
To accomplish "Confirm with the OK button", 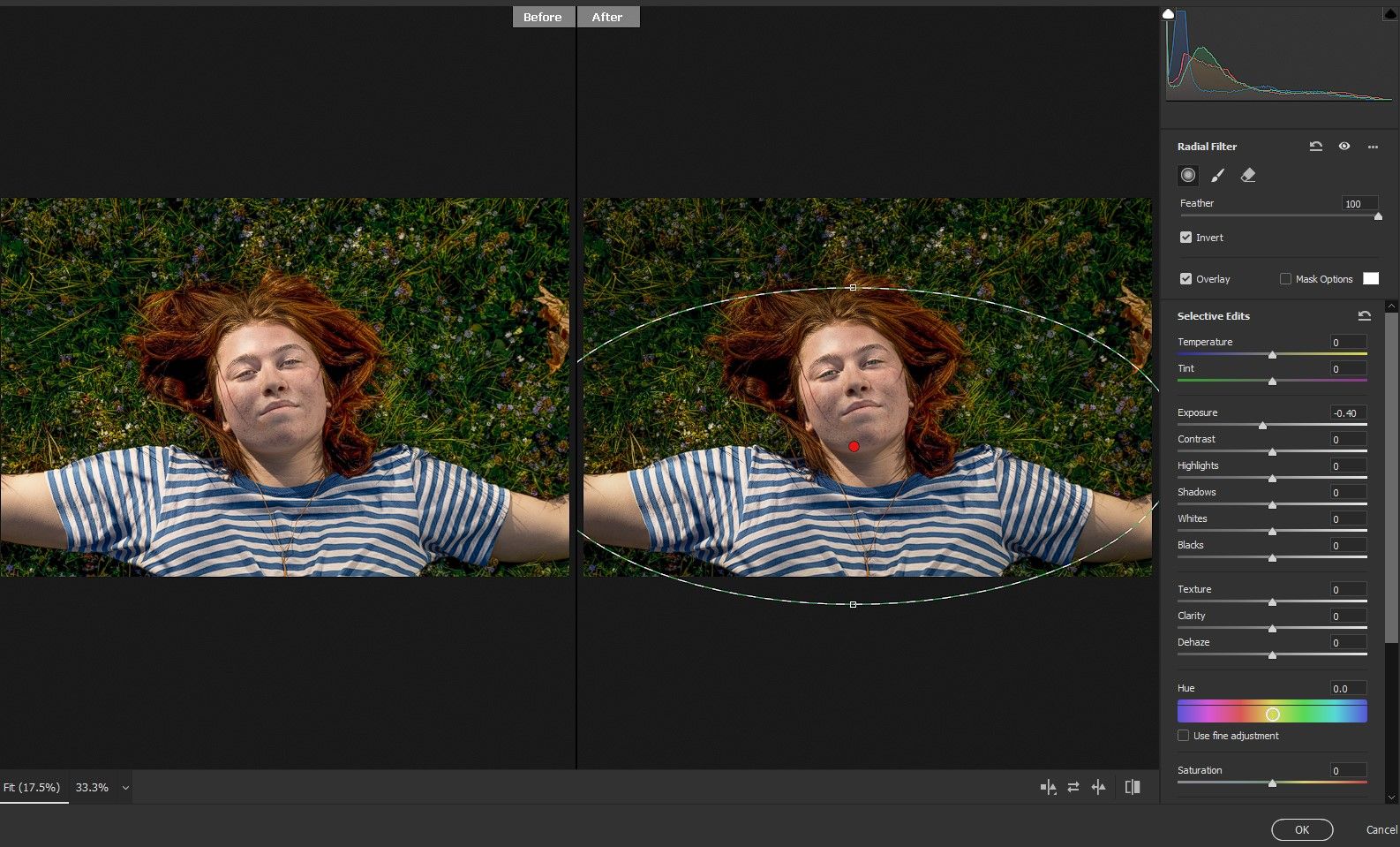I will 1302,829.
